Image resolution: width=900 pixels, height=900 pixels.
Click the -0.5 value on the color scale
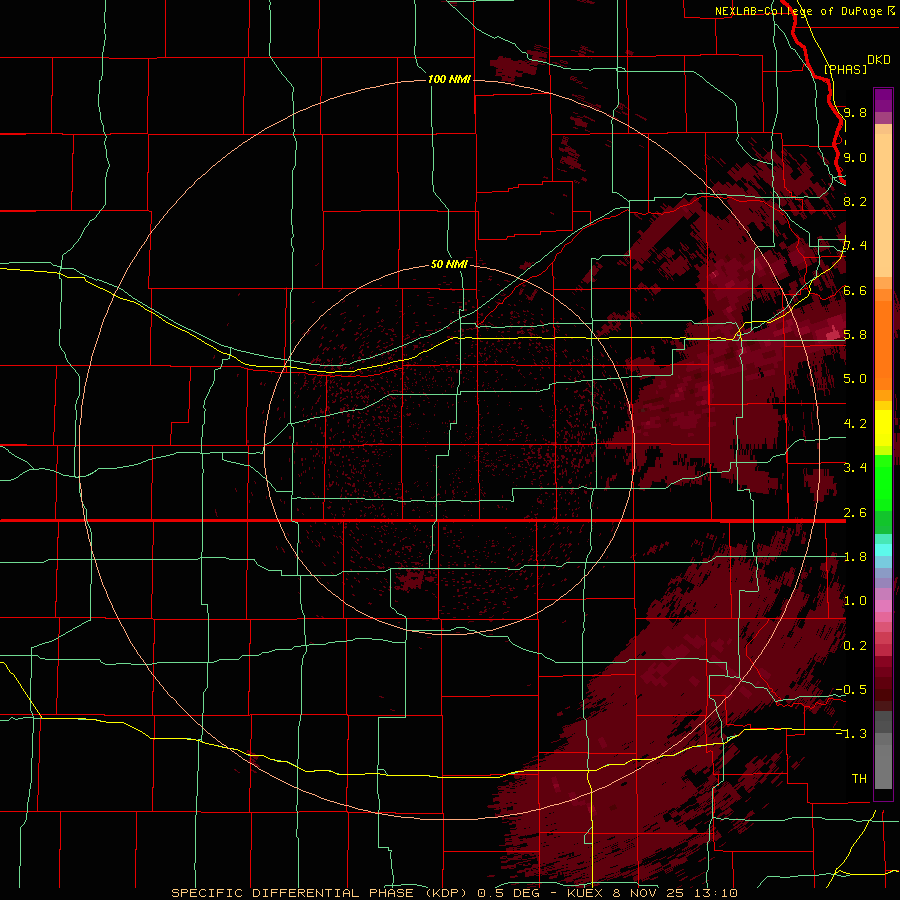pyautogui.click(x=851, y=689)
